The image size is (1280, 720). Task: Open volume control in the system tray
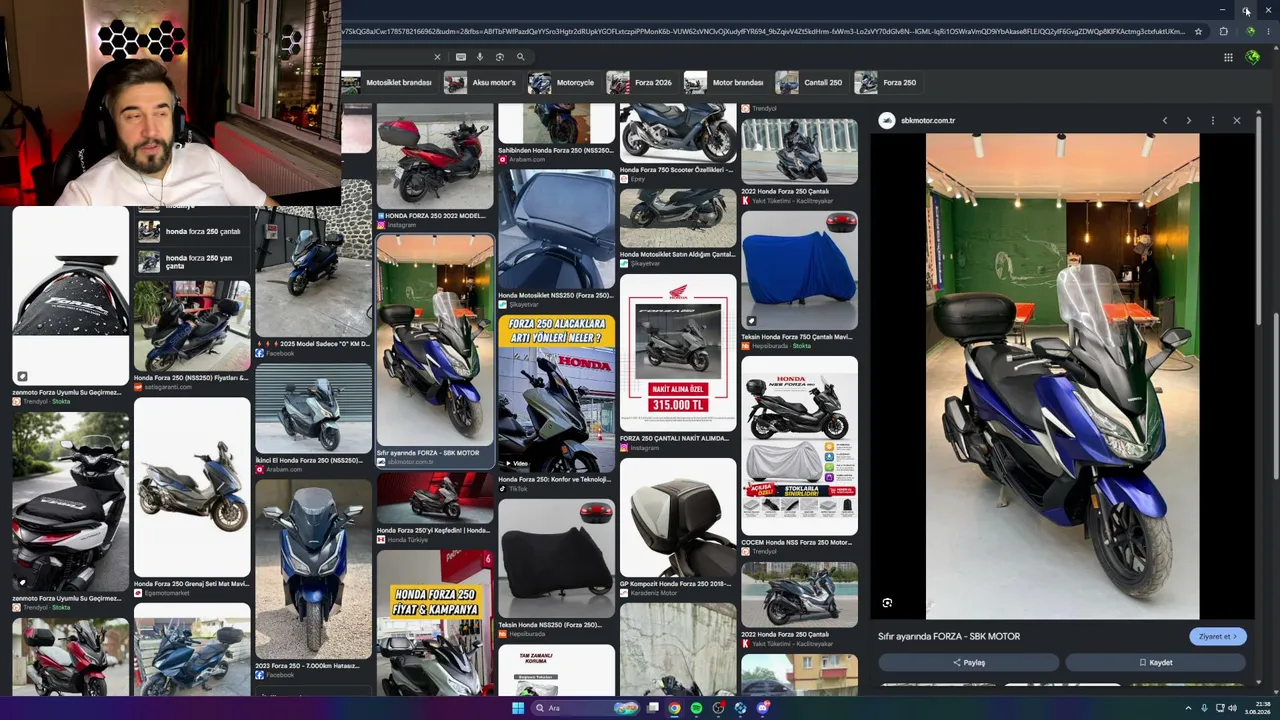click(1232, 708)
